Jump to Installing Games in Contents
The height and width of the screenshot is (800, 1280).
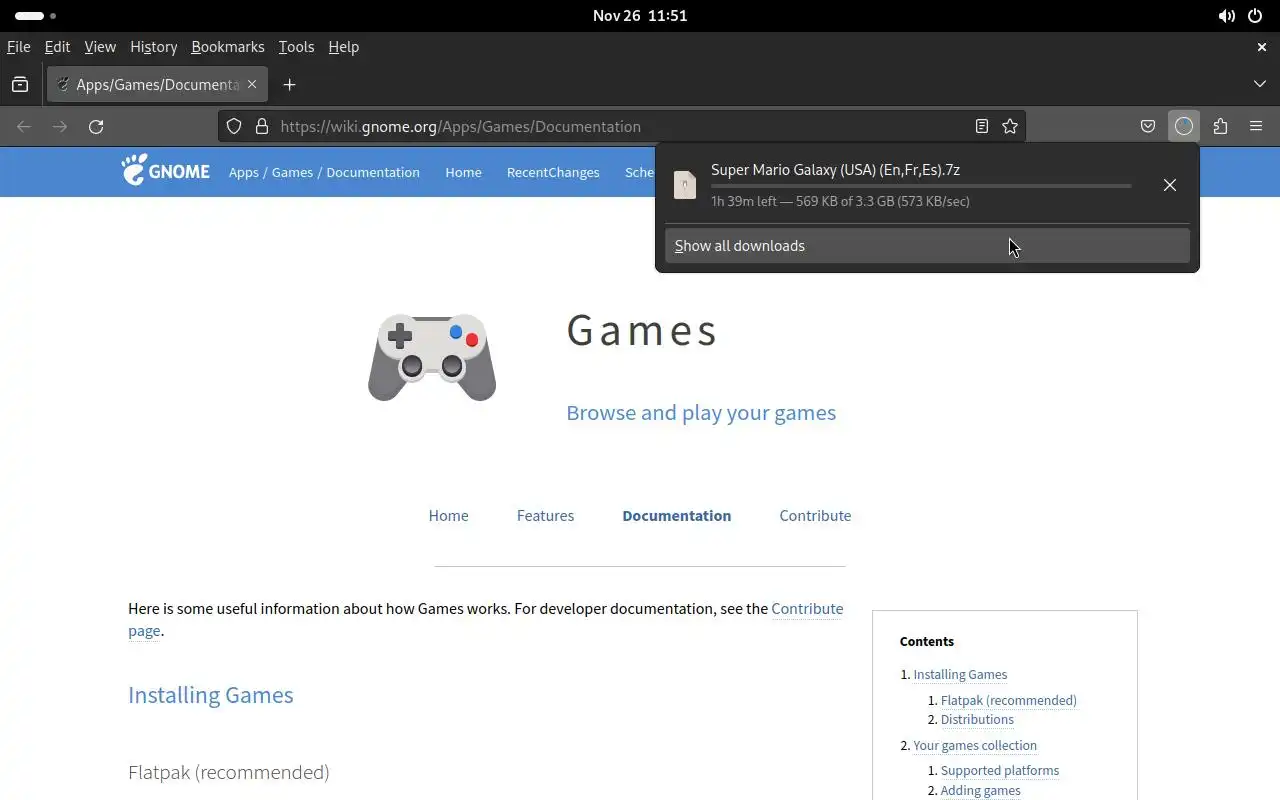pyautogui.click(x=960, y=675)
